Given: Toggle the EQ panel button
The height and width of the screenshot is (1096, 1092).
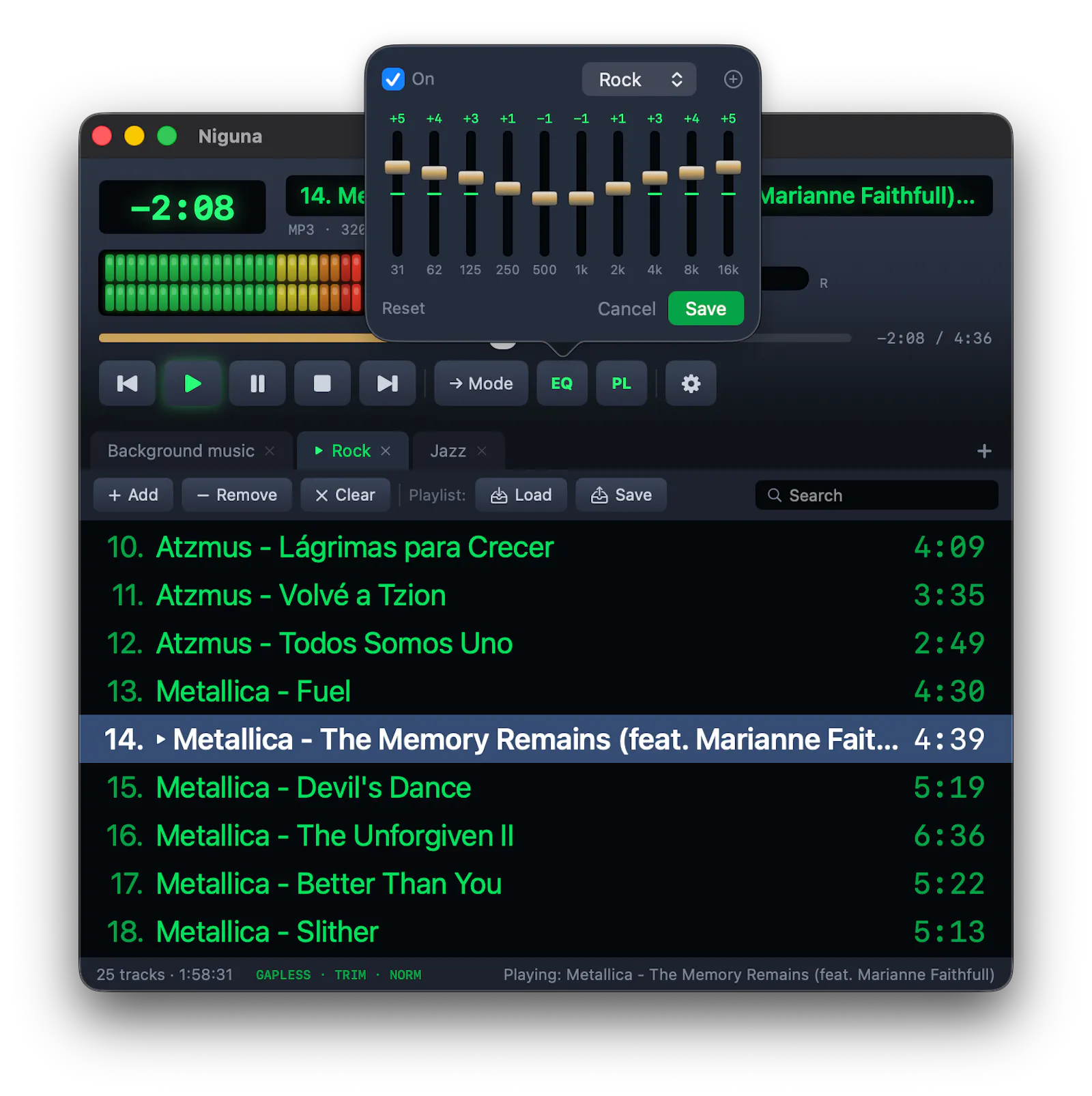Looking at the screenshot, I should pyautogui.click(x=562, y=384).
